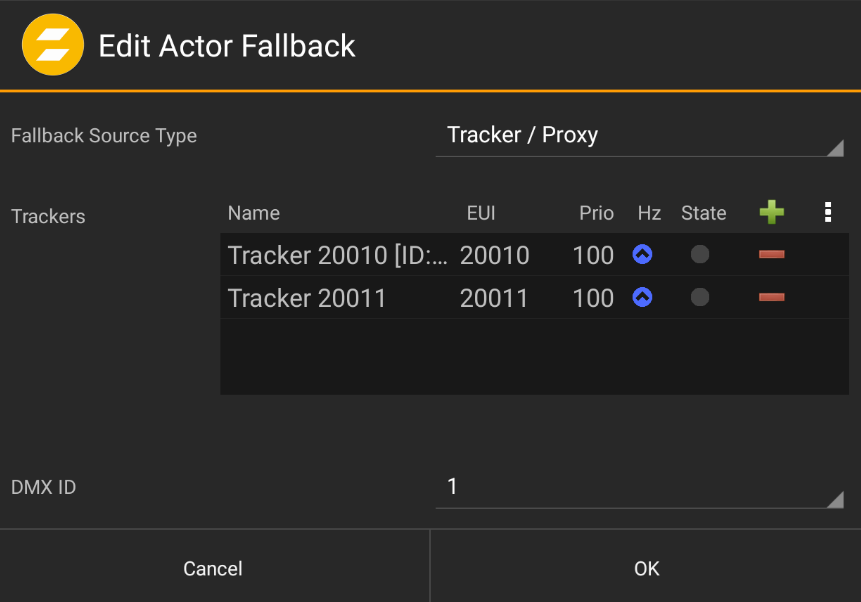861x602 pixels.
Task: Click the blue Hz arrow for Tracker 20010
Action: [642, 255]
